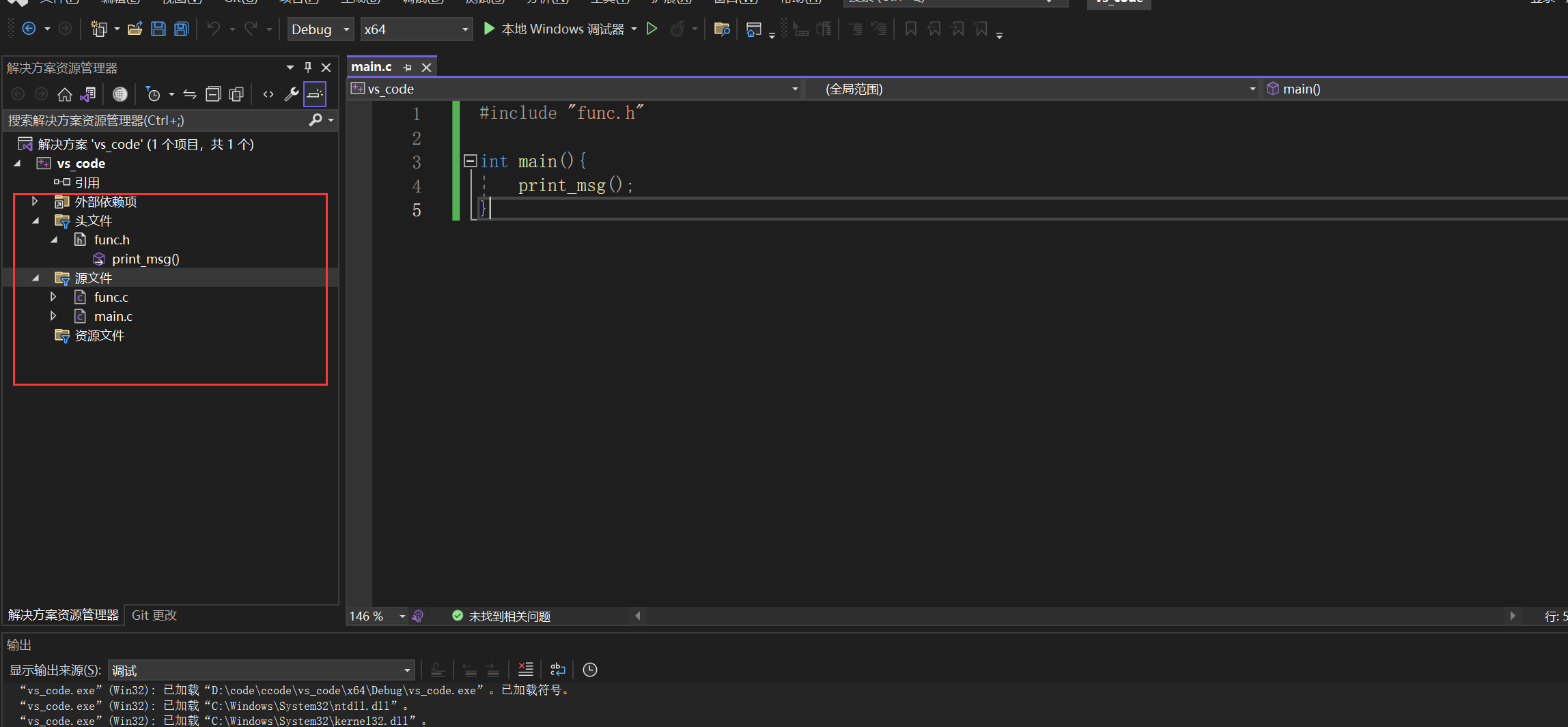This screenshot has height=727, width=1568.
Task: Click the Home icon in Solution Explorer toolbar
Action: 65,94
